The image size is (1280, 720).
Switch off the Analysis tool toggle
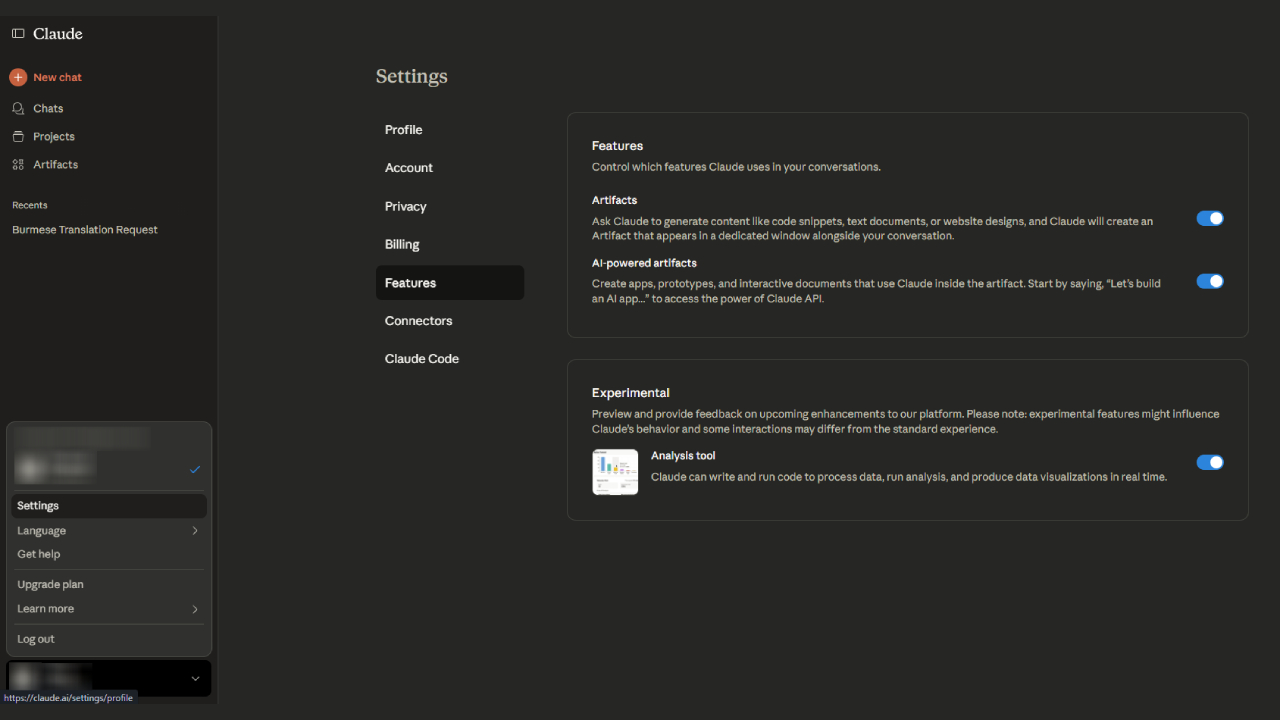click(x=1210, y=462)
